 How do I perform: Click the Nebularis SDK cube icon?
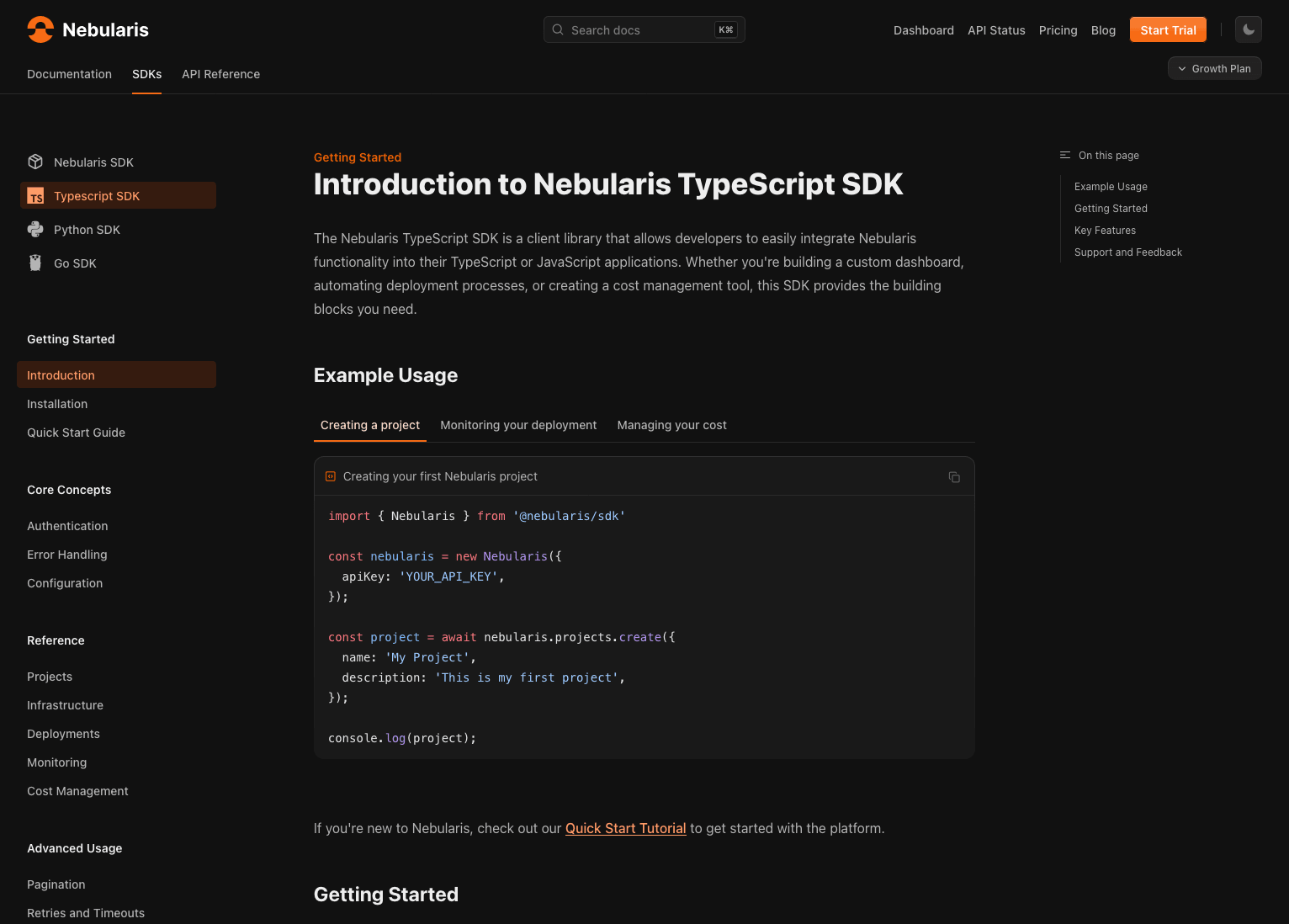[x=35, y=162]
